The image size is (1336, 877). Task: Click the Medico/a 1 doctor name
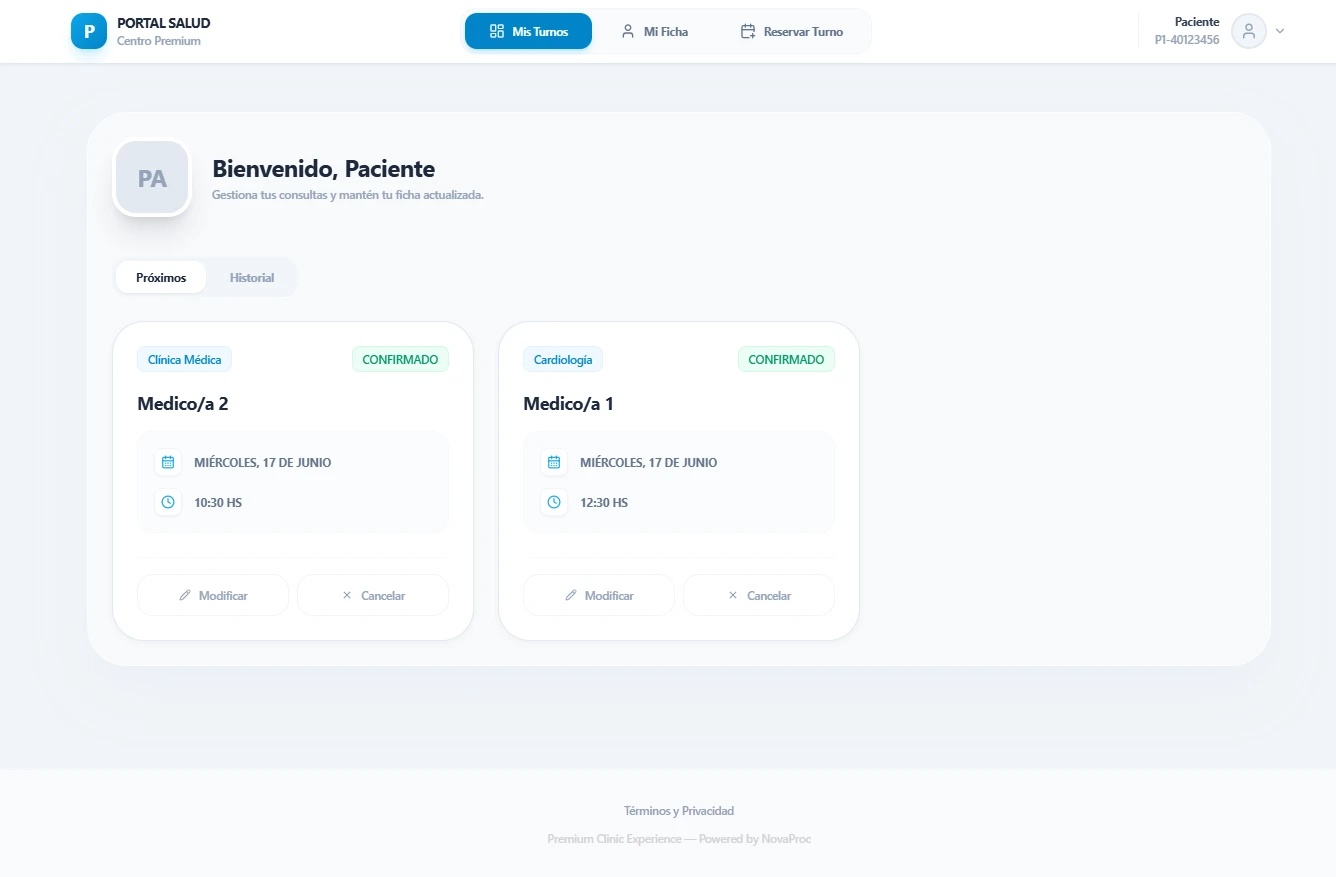569,404
